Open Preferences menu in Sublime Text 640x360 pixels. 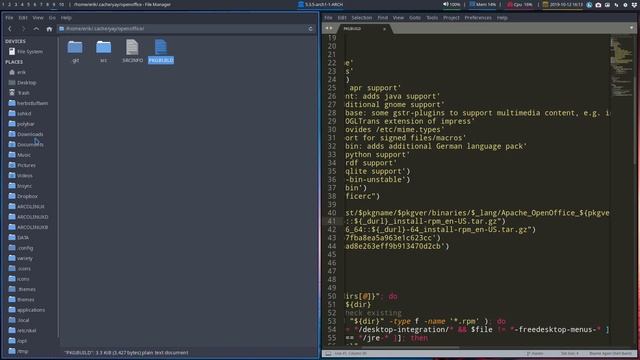point(478,18)
